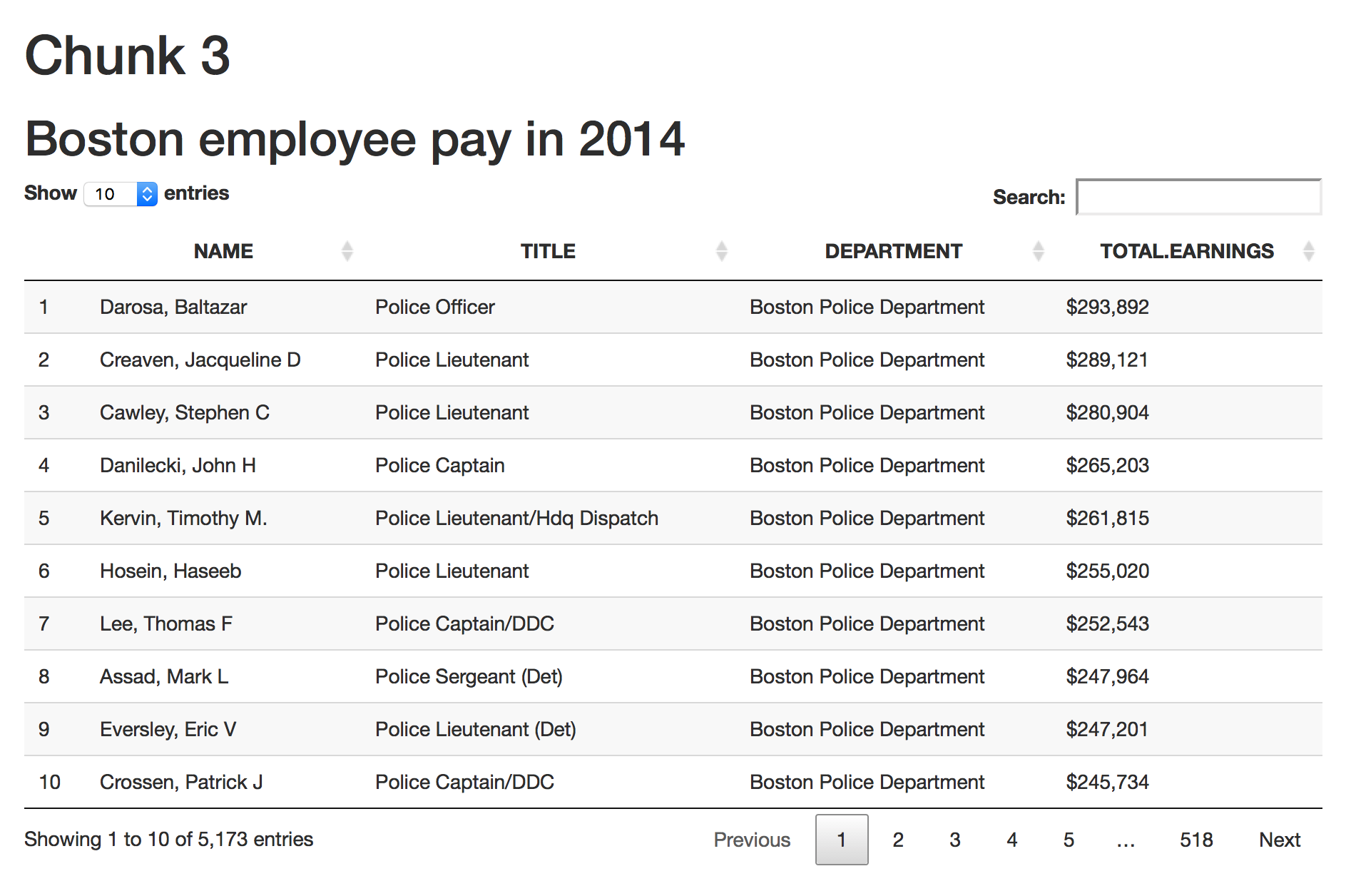Jump to page 4 of the table
The width and height of the screenshot is (1351, 896).
point(1011,840)
